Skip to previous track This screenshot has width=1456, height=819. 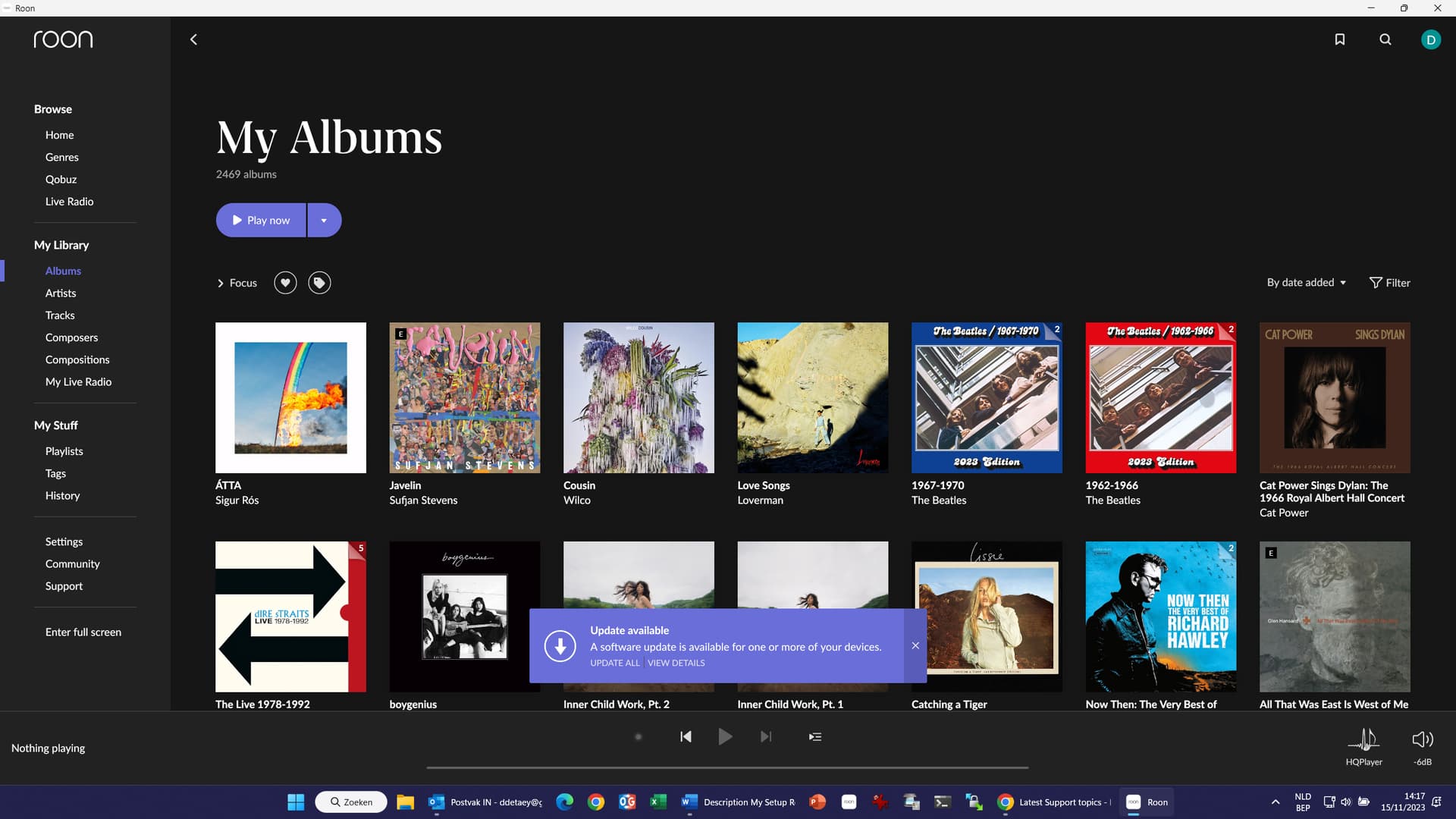tap(686, 736)
